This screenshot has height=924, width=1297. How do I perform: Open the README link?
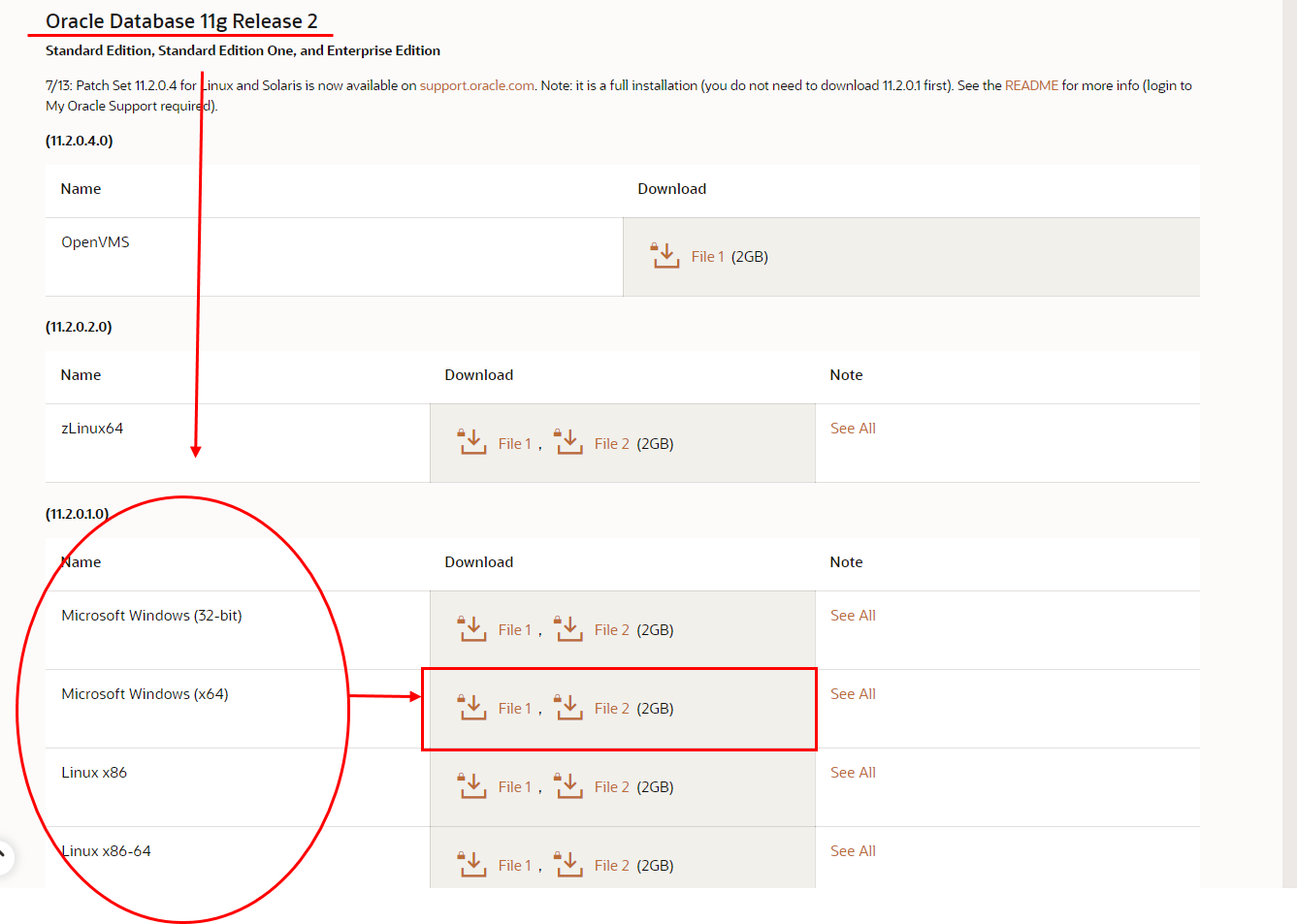click(x=1031, y=85)
